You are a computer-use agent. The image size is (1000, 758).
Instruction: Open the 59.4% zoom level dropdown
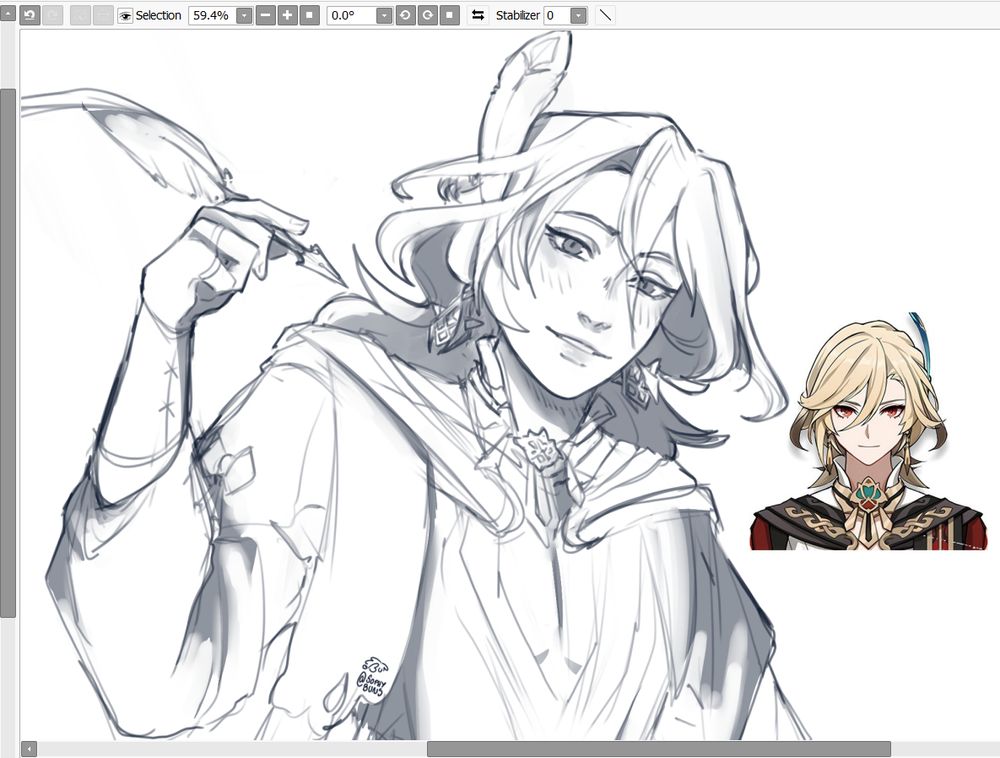click(x=244, y=16)
